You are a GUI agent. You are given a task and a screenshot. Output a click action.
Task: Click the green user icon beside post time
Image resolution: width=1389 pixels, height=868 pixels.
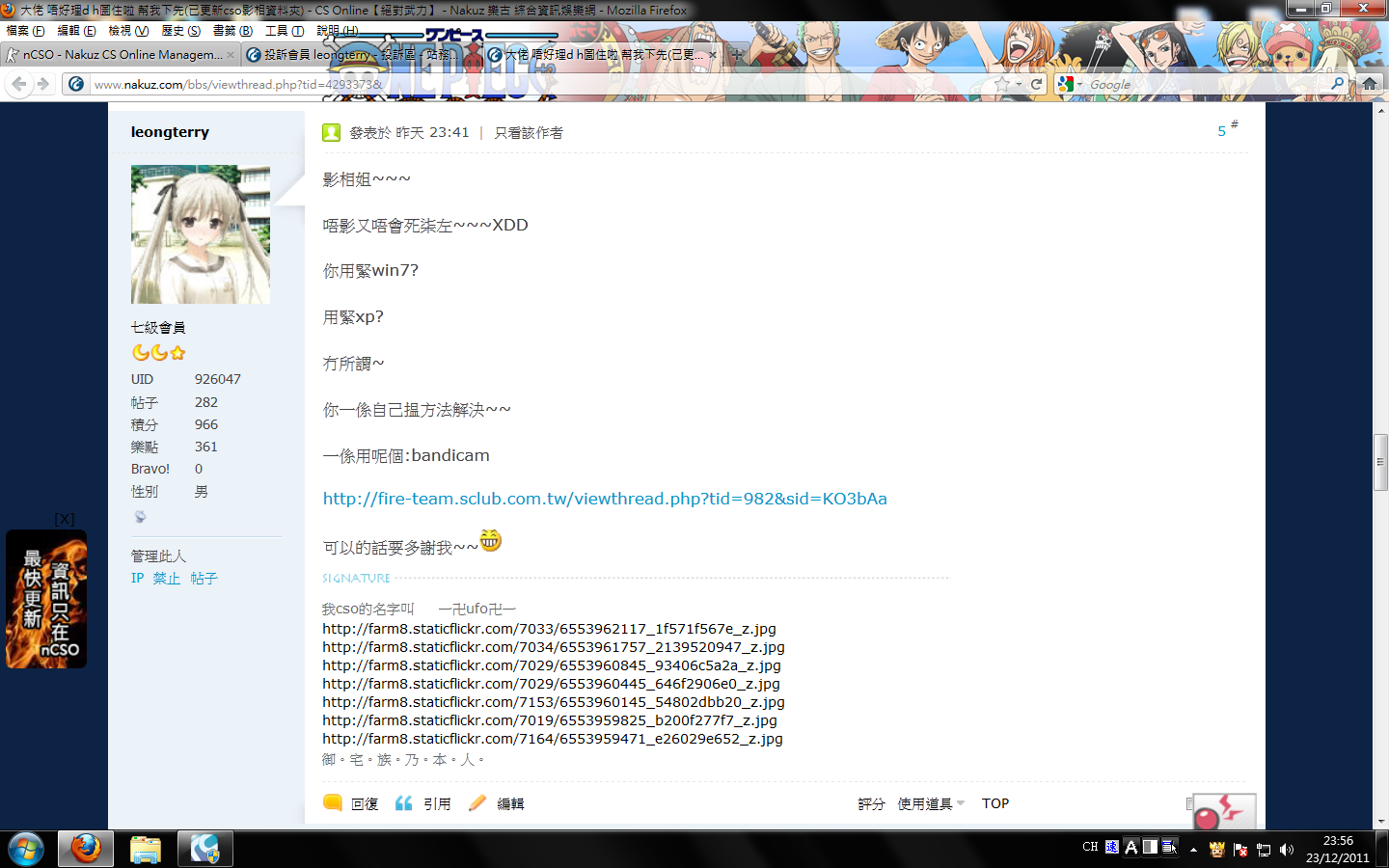click(x=332, y=132)
